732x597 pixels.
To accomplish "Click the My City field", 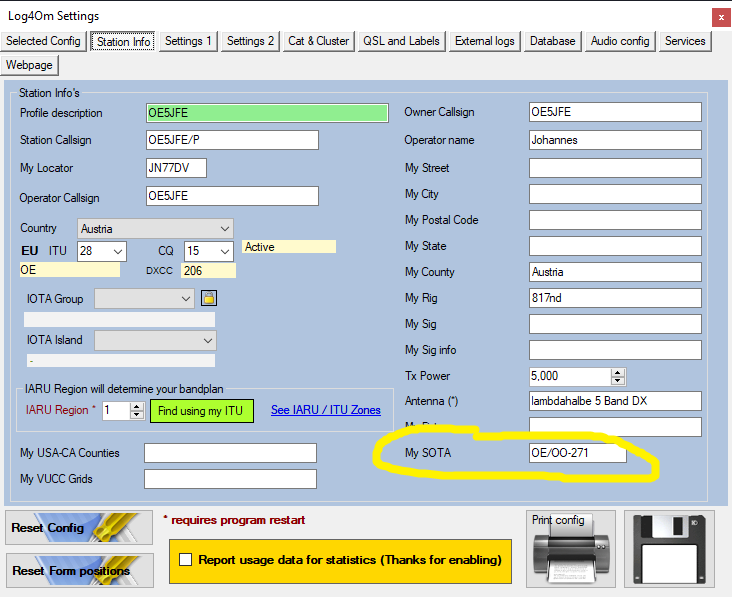I will (x=615, y=194).
